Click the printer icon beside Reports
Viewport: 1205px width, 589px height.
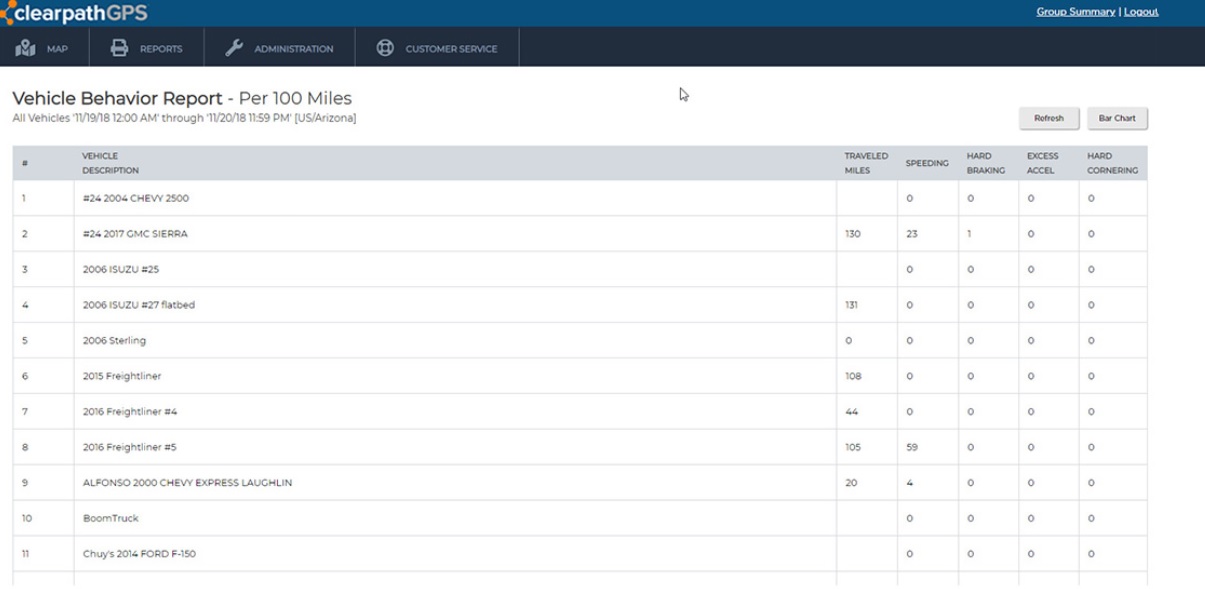[x=119, y=48]
